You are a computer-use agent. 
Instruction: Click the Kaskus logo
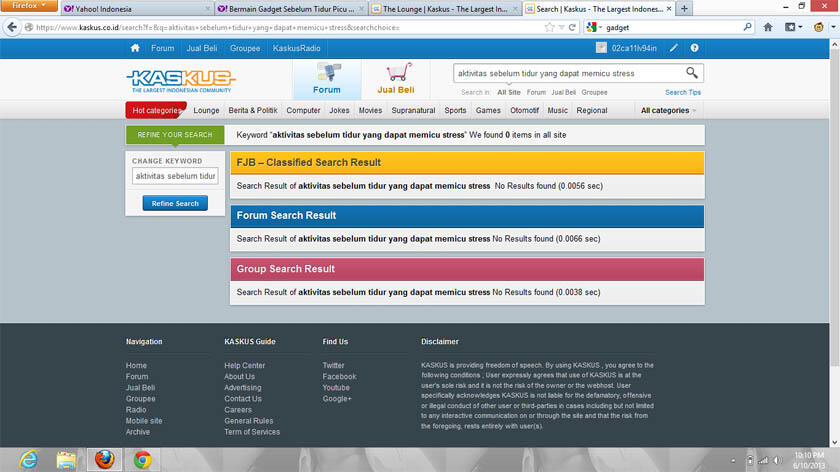(181, 81)
